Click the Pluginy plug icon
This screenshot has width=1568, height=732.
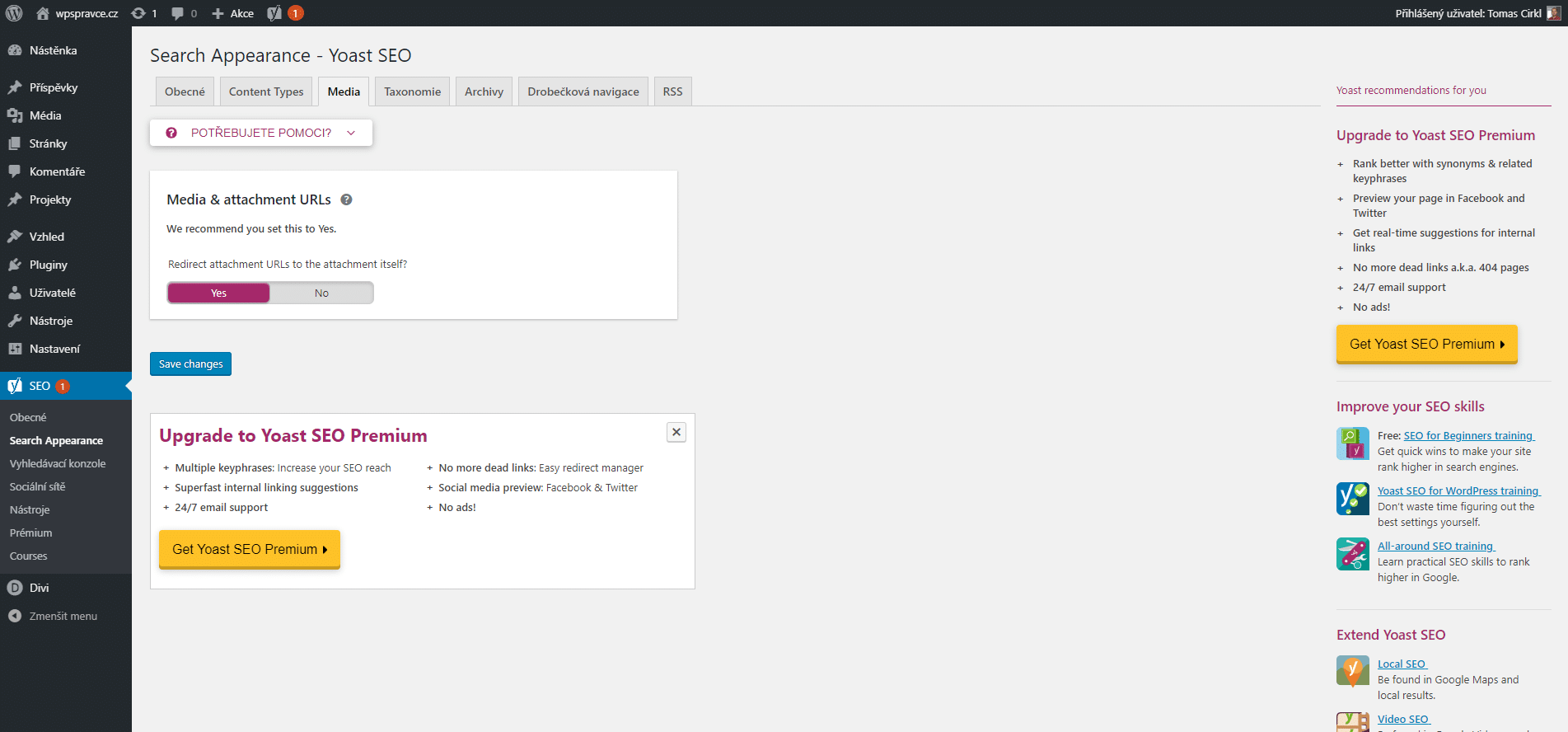click(x=15, y=265)
